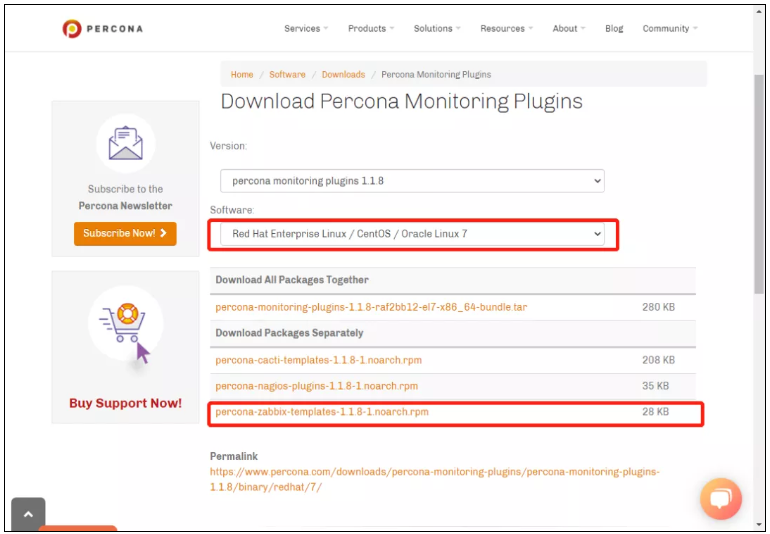Click the Downloads breadcrumb link

click(x=343, y=75)
